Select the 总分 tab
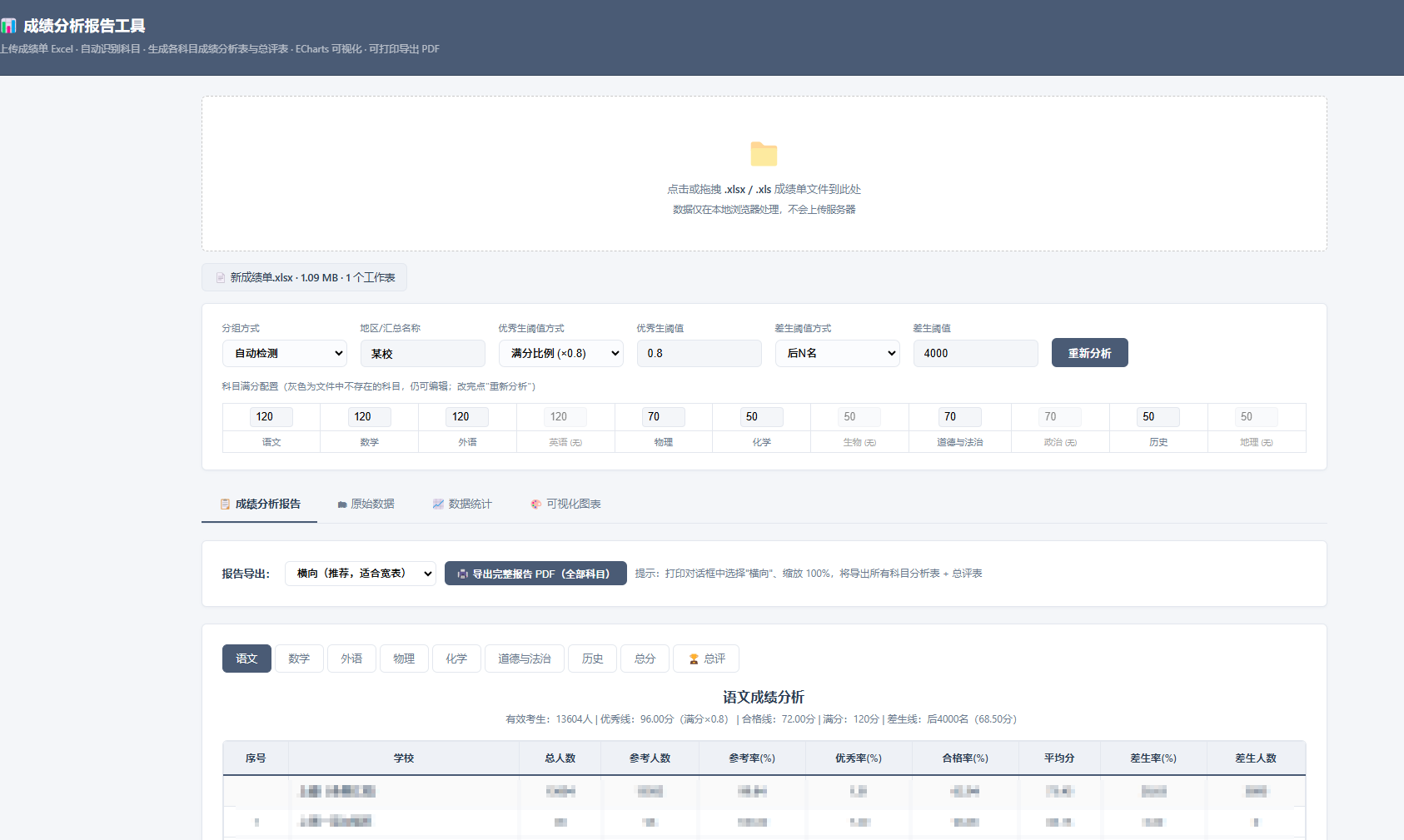 point(645,659)
